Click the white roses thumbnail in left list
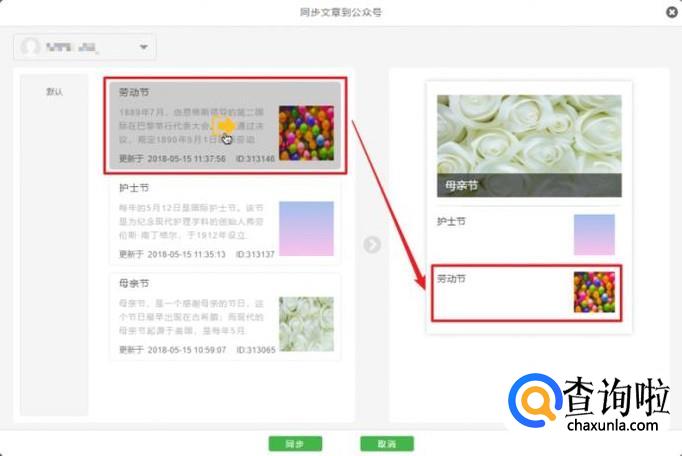Screen dimensions: 682x456 click(306, 324)
